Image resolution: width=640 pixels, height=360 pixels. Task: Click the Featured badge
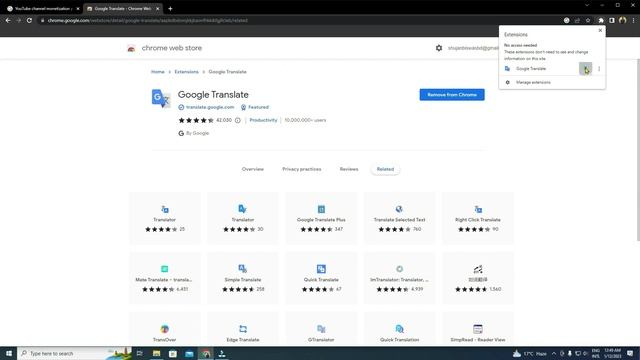(x=255, y=107)
